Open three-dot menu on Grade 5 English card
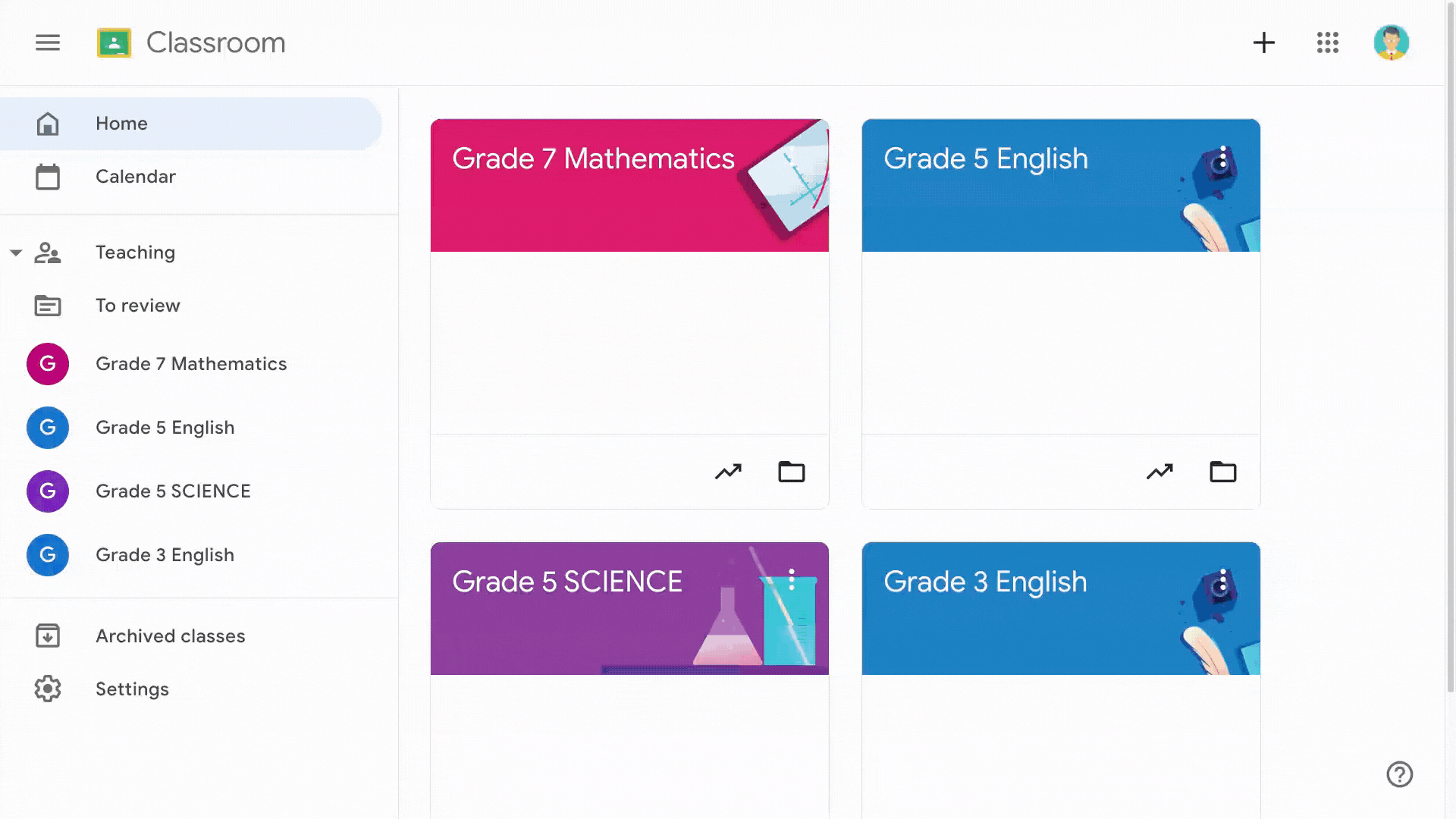The height and width of the screenshot is (819, 1456). coord(1222,158)
